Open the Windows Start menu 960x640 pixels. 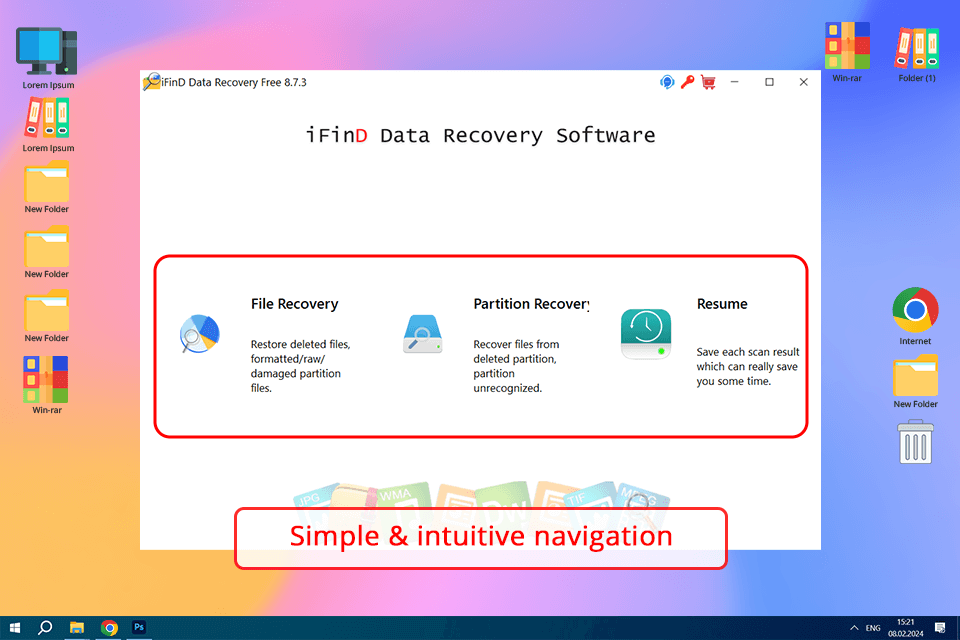[15, 628]
